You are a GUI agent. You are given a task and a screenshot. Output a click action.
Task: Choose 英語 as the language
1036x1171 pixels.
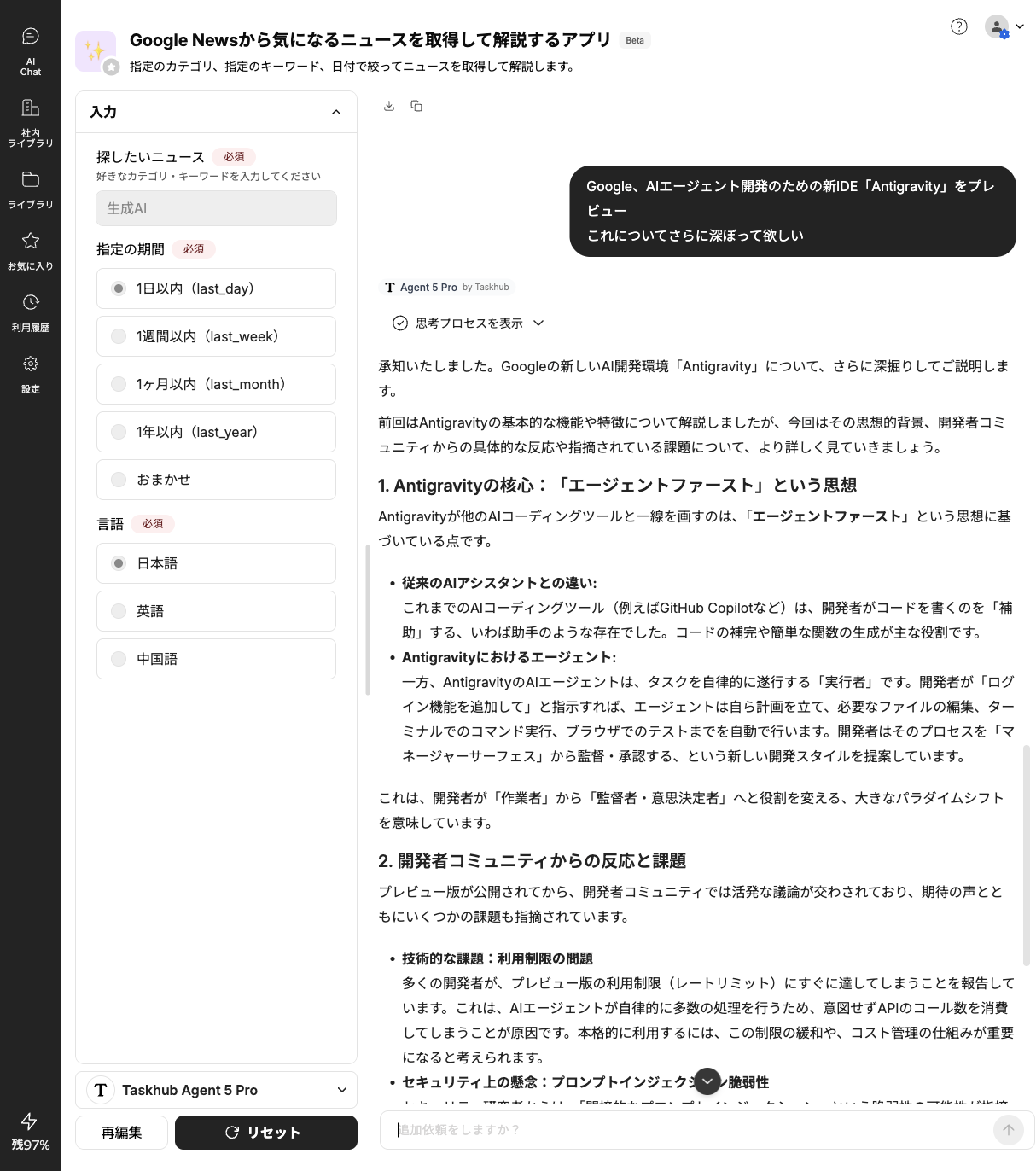point(216,611)
